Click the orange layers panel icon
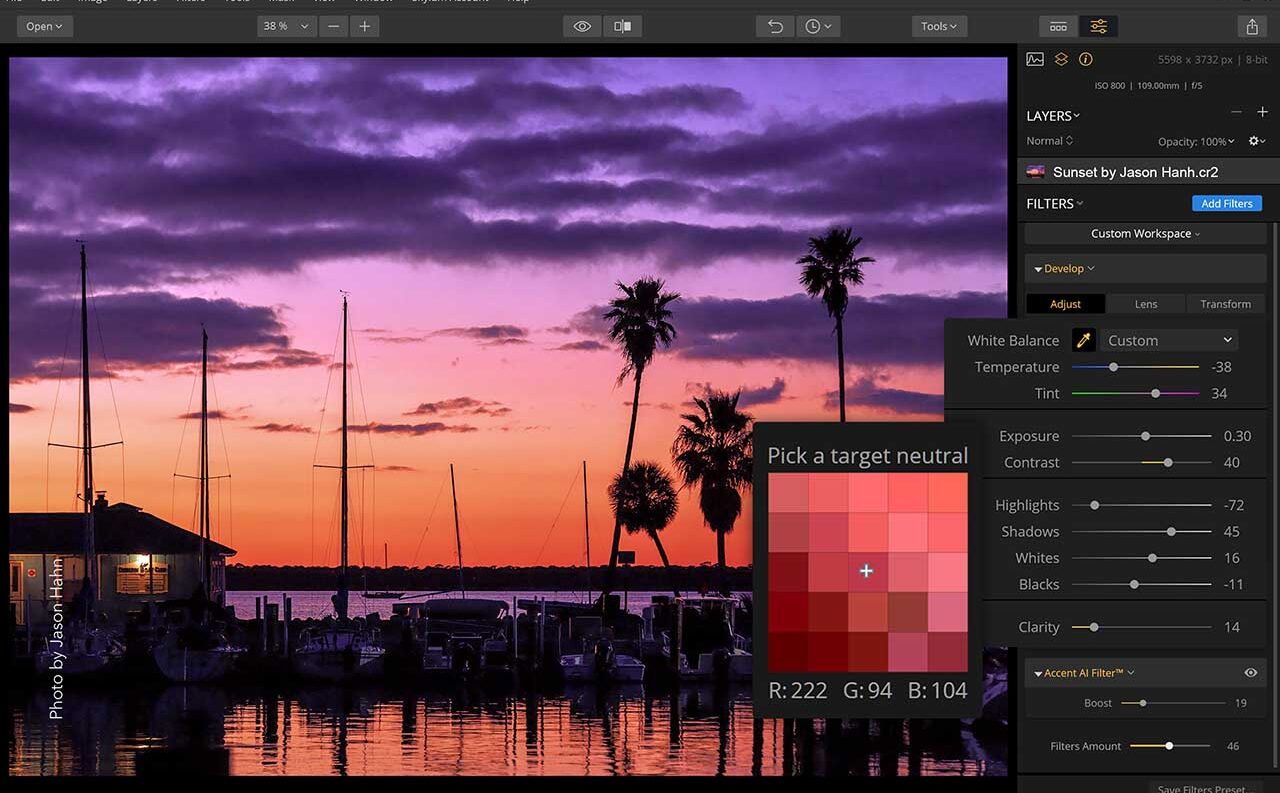Image resolution: width=1280 pixels, height=793 pixels. (1061, 59)
